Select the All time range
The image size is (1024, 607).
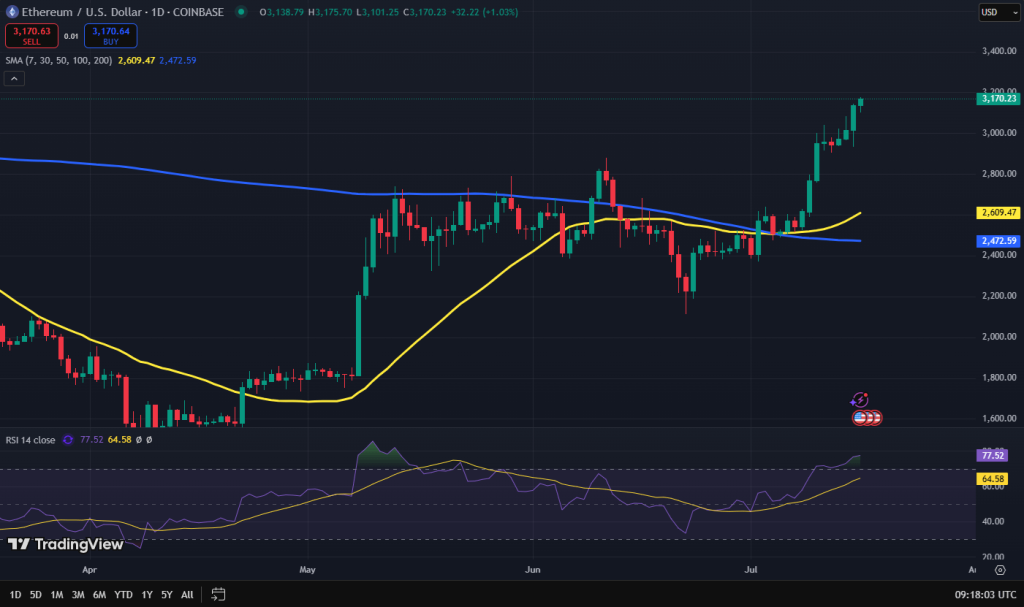click(x=187, y=595)
